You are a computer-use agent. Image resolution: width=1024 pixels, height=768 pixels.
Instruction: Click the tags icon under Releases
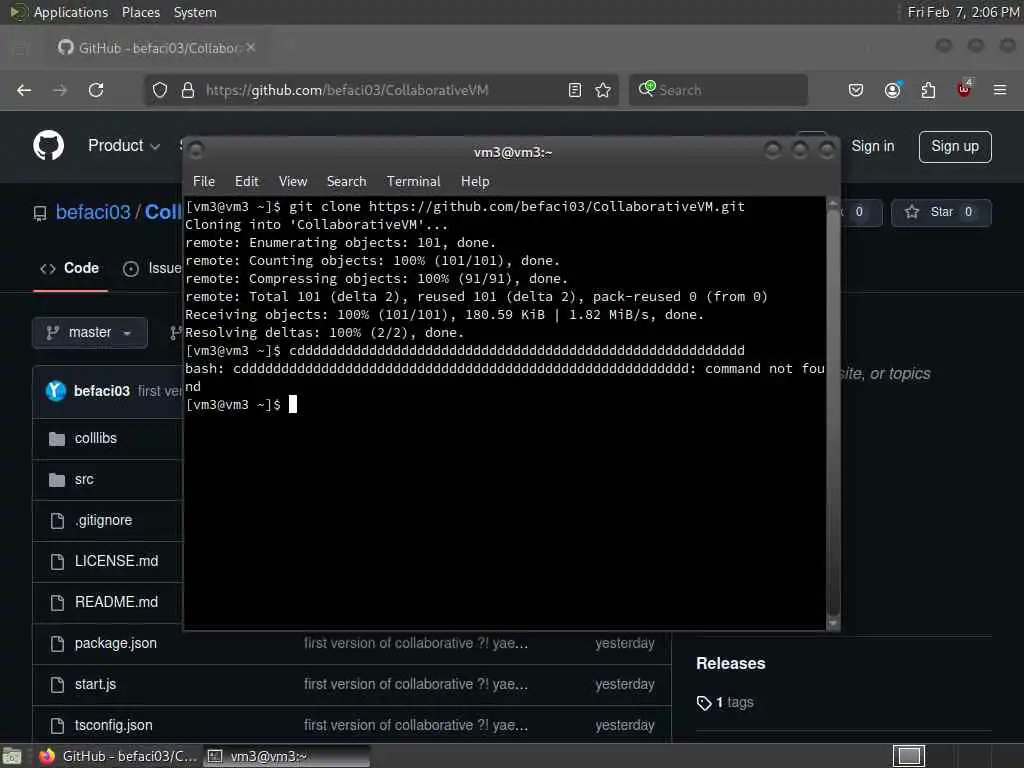coord(704,703)
